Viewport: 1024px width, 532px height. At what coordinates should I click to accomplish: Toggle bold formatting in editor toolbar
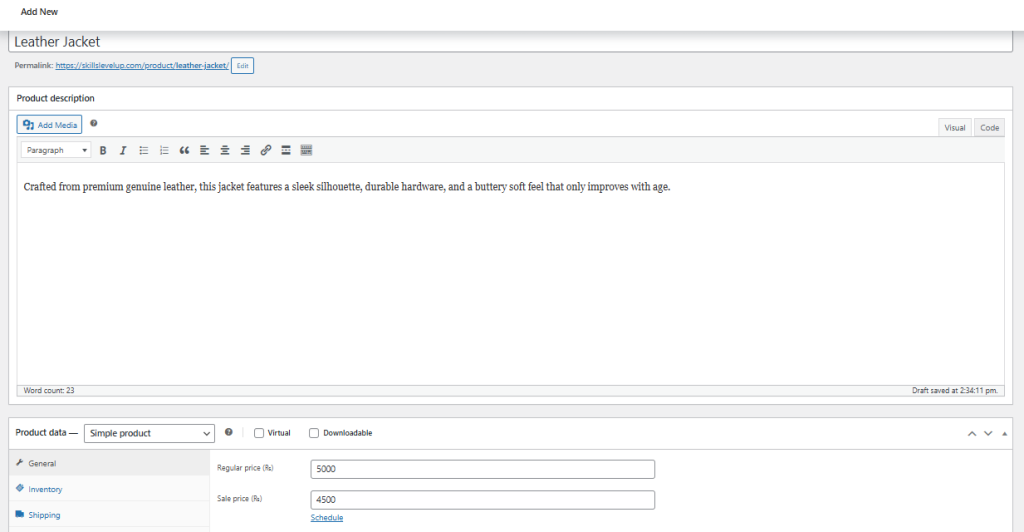click(x=102, y=150)
